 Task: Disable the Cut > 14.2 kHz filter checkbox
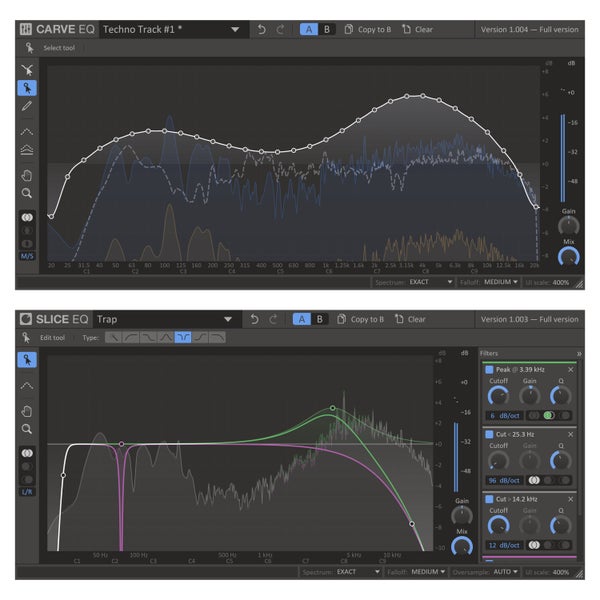(x=489, y=499)
